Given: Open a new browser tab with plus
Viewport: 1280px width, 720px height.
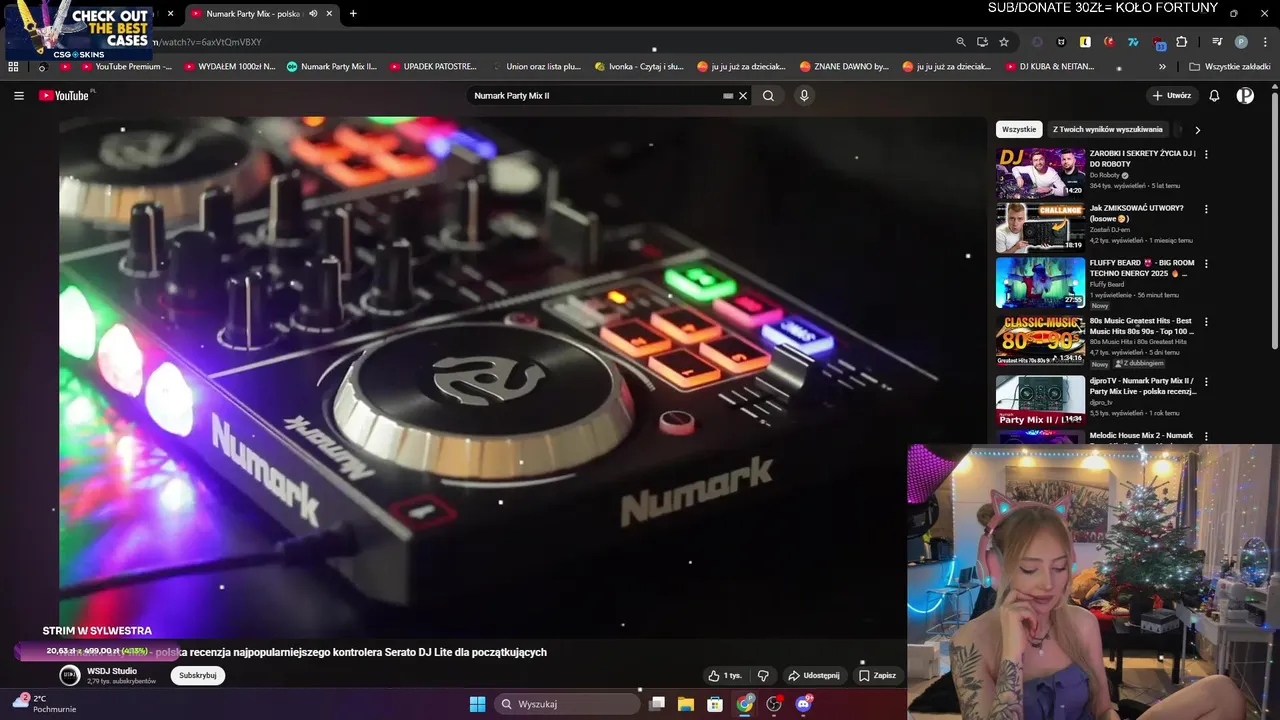Looking at the screenshot, I should (353, 14).
